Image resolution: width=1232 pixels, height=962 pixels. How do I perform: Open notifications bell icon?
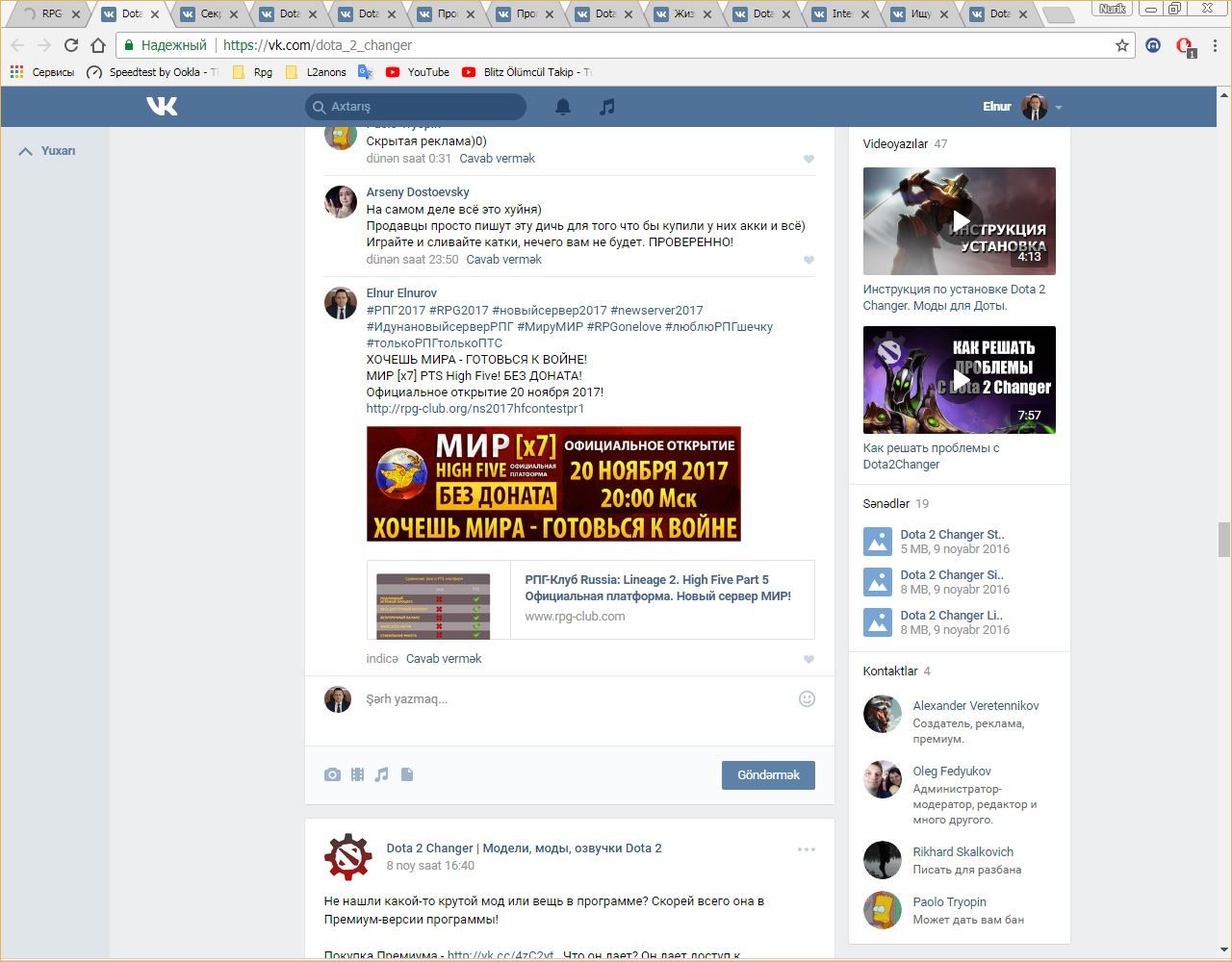(x=563, y=107)
